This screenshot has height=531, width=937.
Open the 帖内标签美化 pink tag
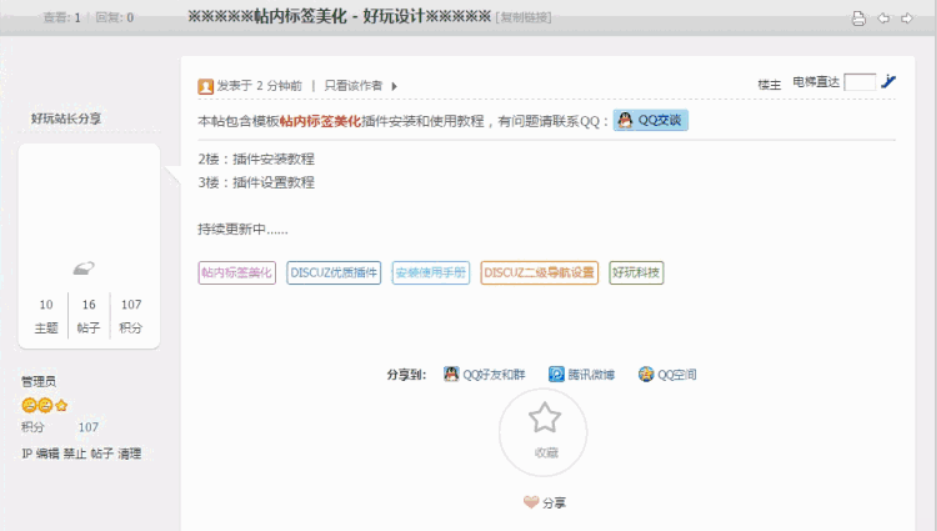coord(237,273)
